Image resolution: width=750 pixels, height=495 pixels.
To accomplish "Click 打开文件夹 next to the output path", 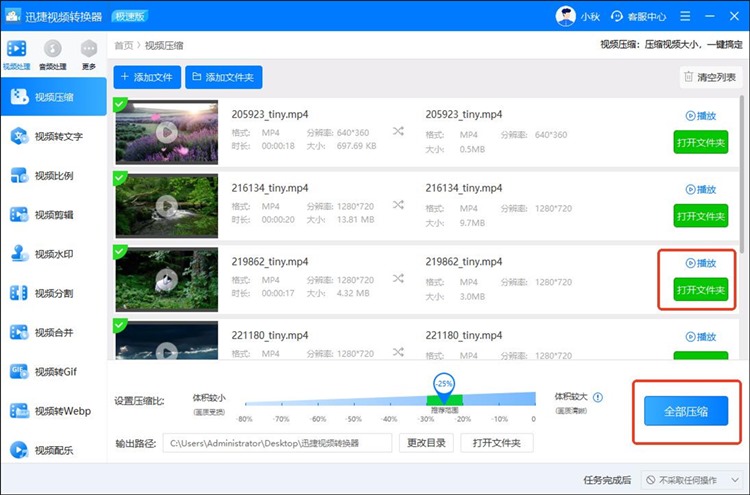I will point(496,443).
